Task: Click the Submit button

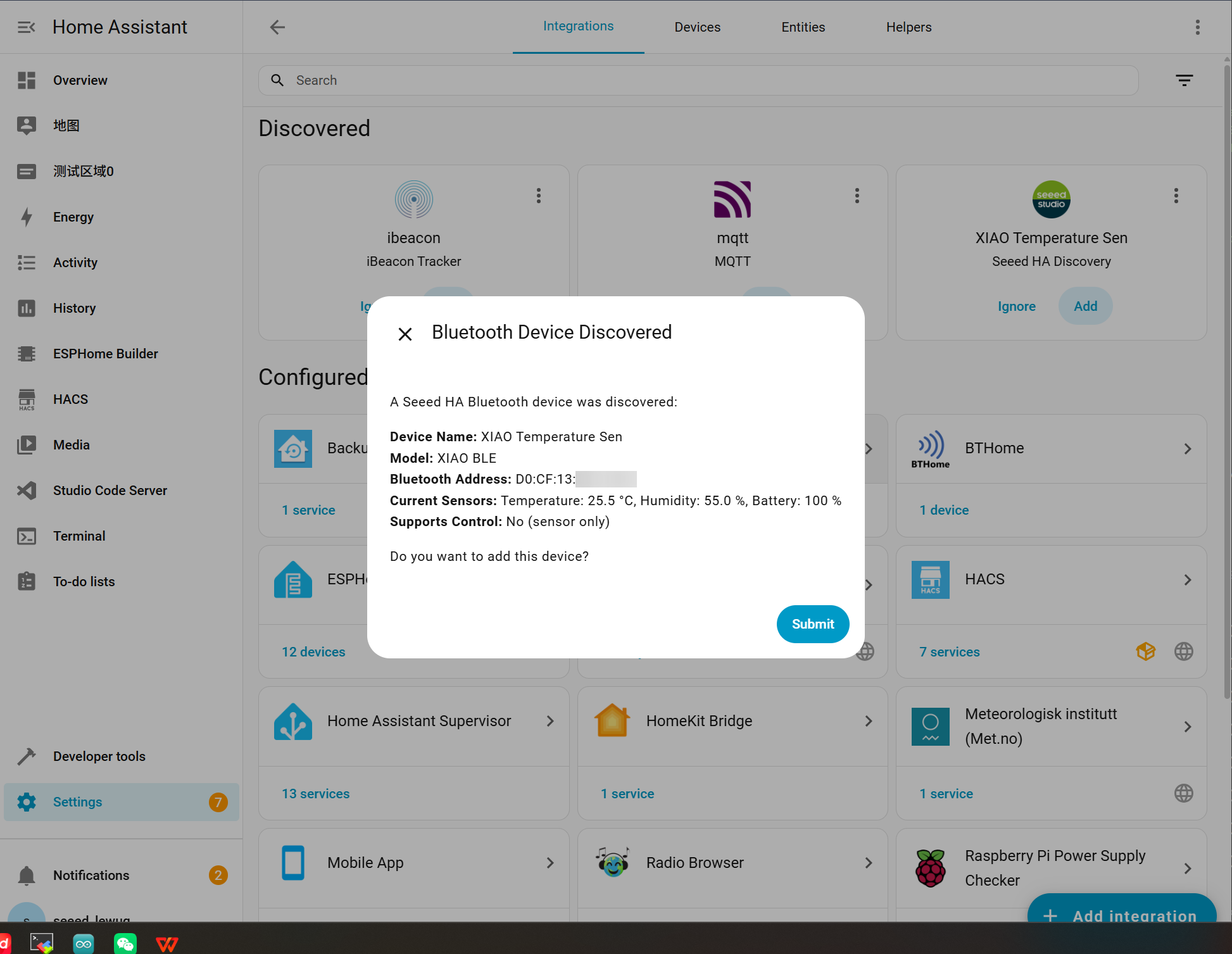Action: (812, 624)
